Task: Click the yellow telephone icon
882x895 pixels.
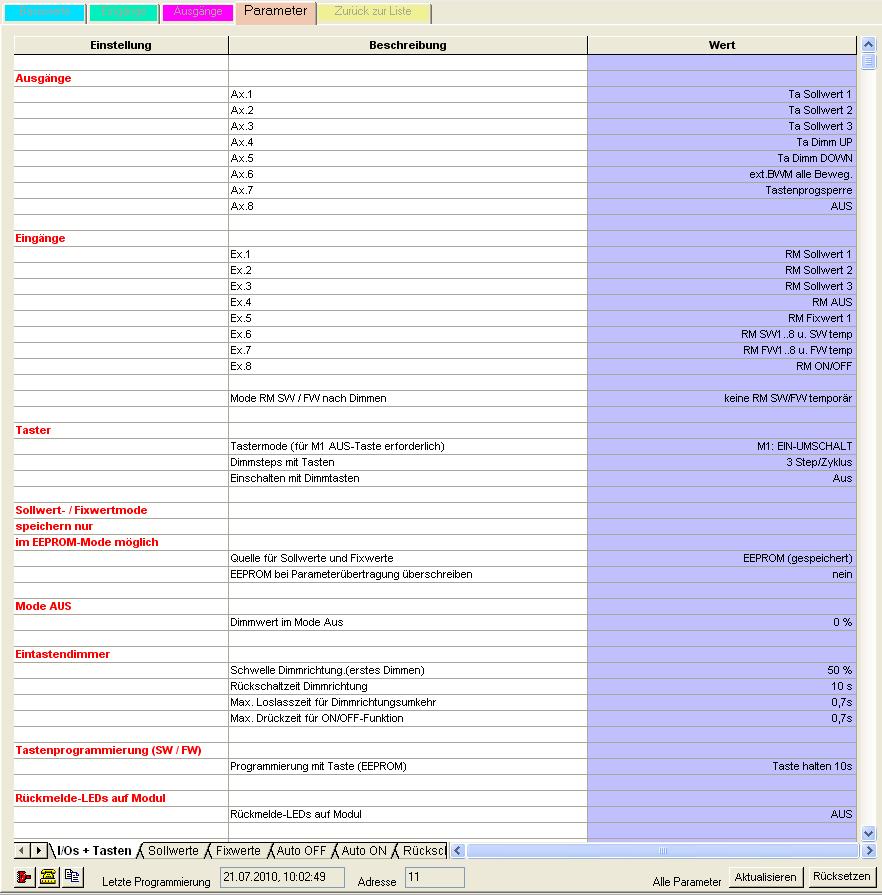Action: click(x=49, y=876)
